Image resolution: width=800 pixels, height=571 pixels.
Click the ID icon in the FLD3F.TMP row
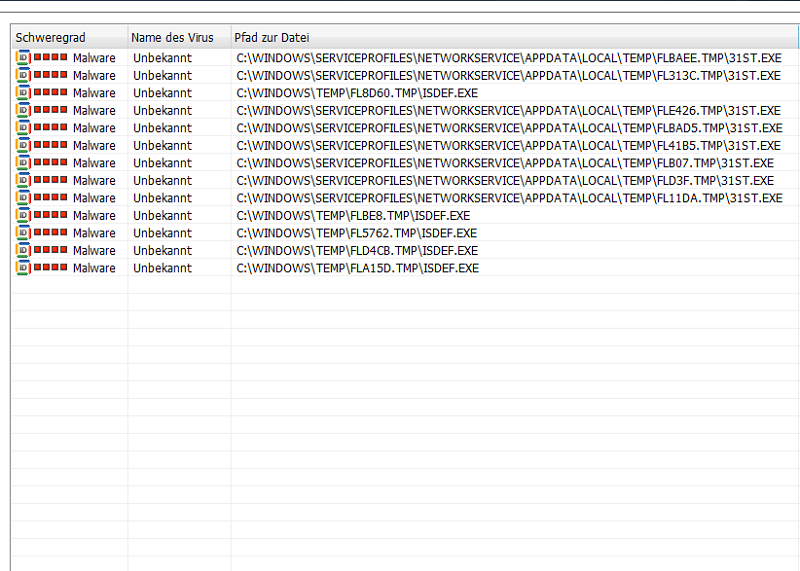pyautogui.click(x=23, y=180)
